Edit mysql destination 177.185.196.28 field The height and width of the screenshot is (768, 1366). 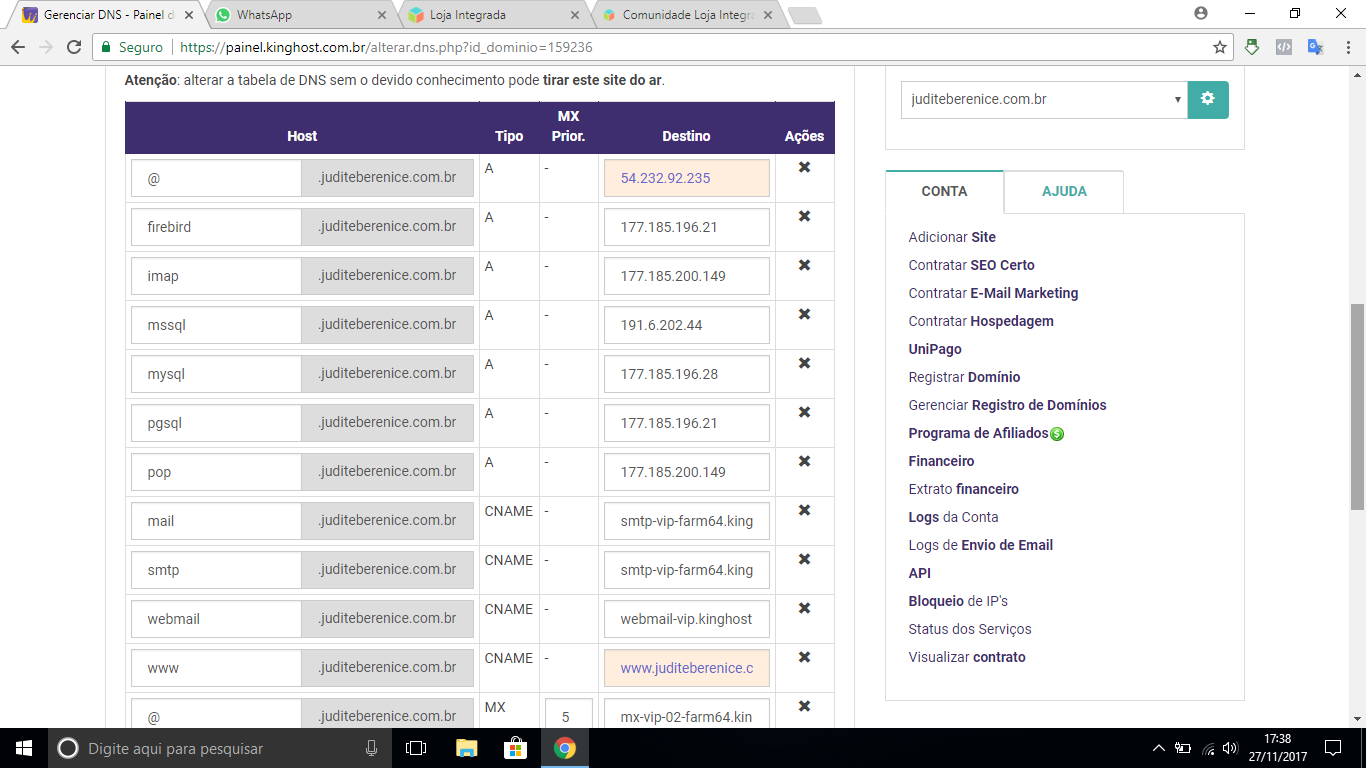[x=687, y=374]
